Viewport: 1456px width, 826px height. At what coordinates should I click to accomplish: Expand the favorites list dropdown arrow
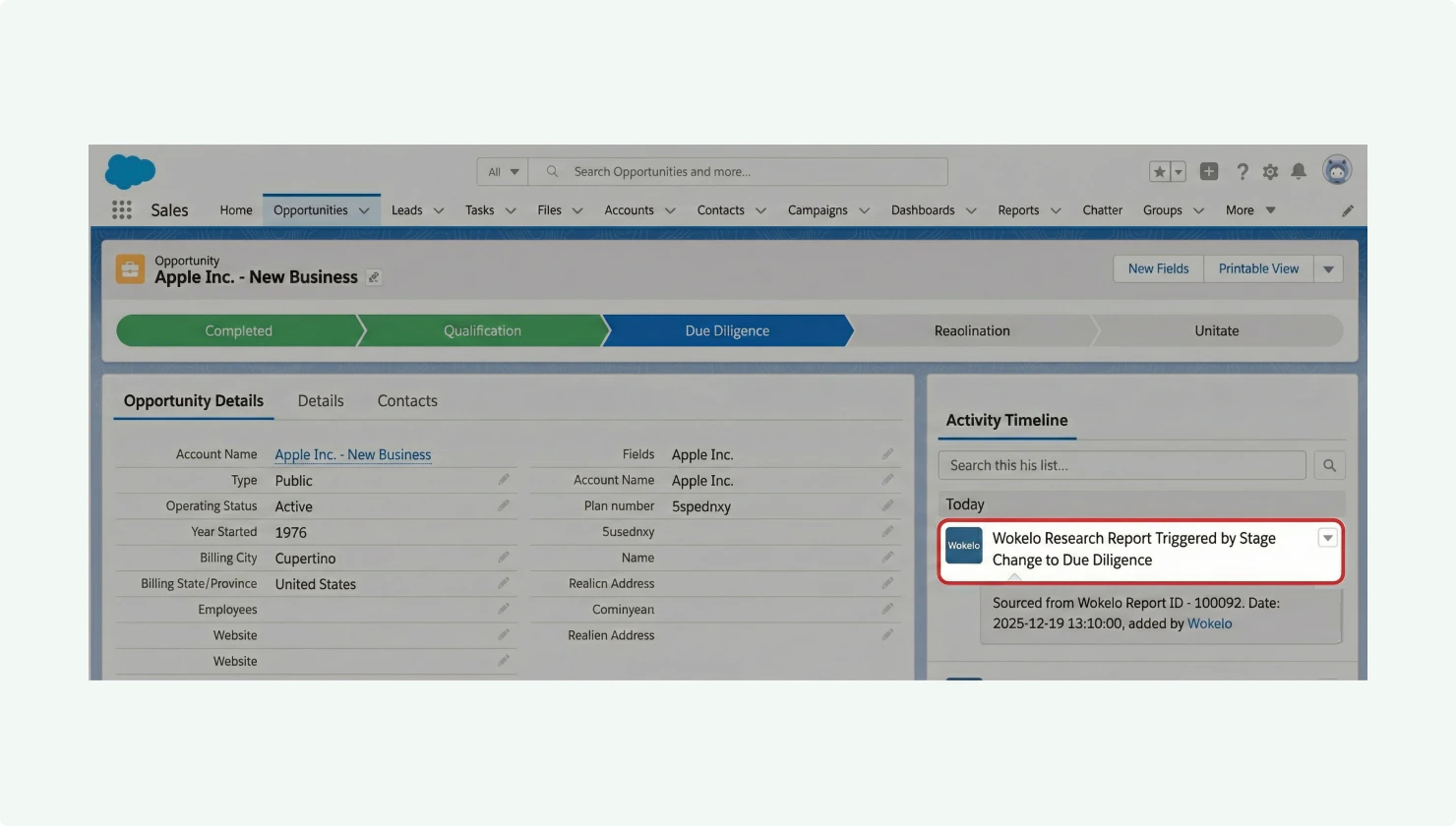coord(1179,172)
